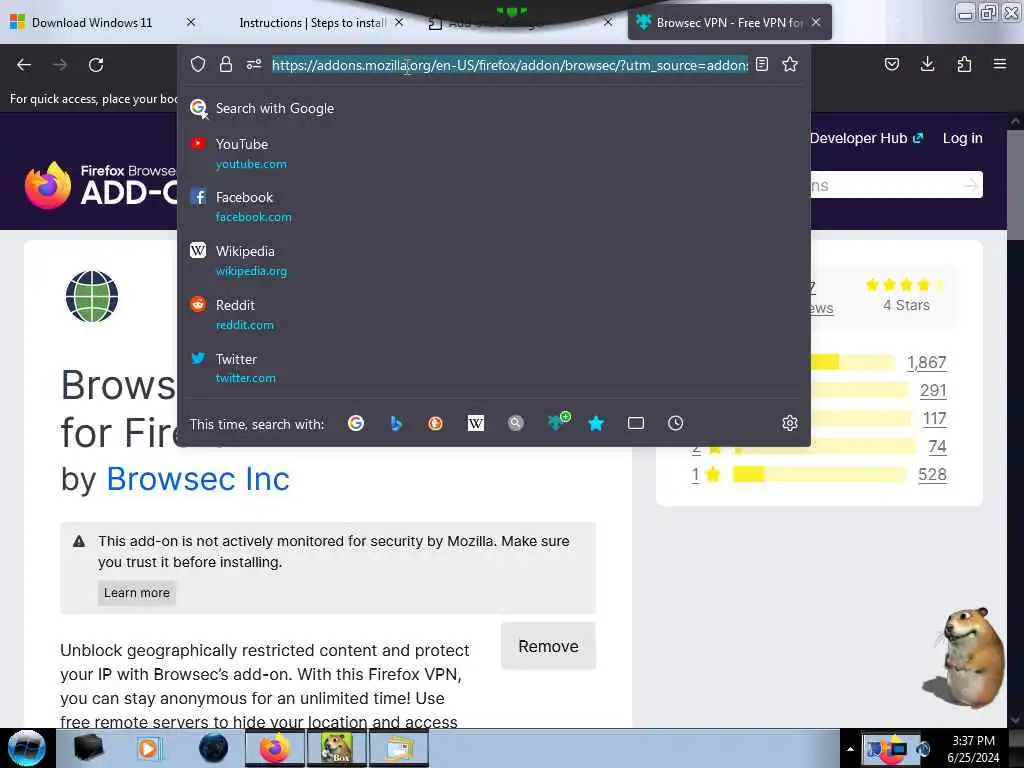
Task: Choose the Reddit suggestion
Action: 494,314
